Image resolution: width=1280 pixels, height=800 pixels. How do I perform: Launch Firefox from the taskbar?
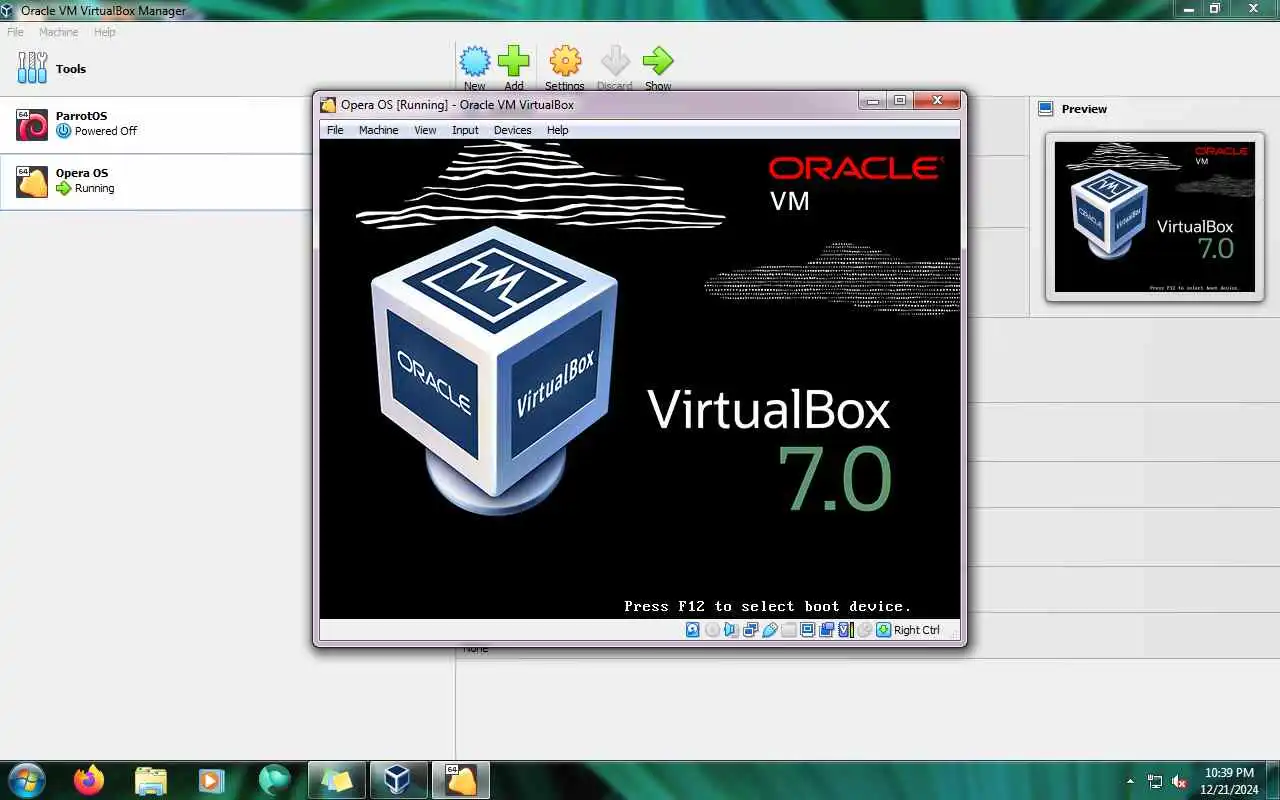tap(89, 779)
